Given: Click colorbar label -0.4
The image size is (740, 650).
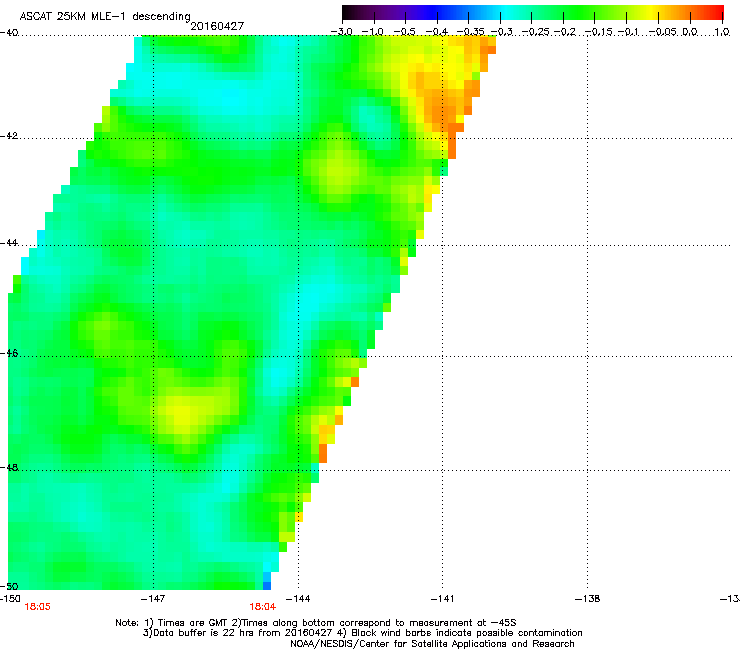Looking at the screenshot, I should coord(437,32).
